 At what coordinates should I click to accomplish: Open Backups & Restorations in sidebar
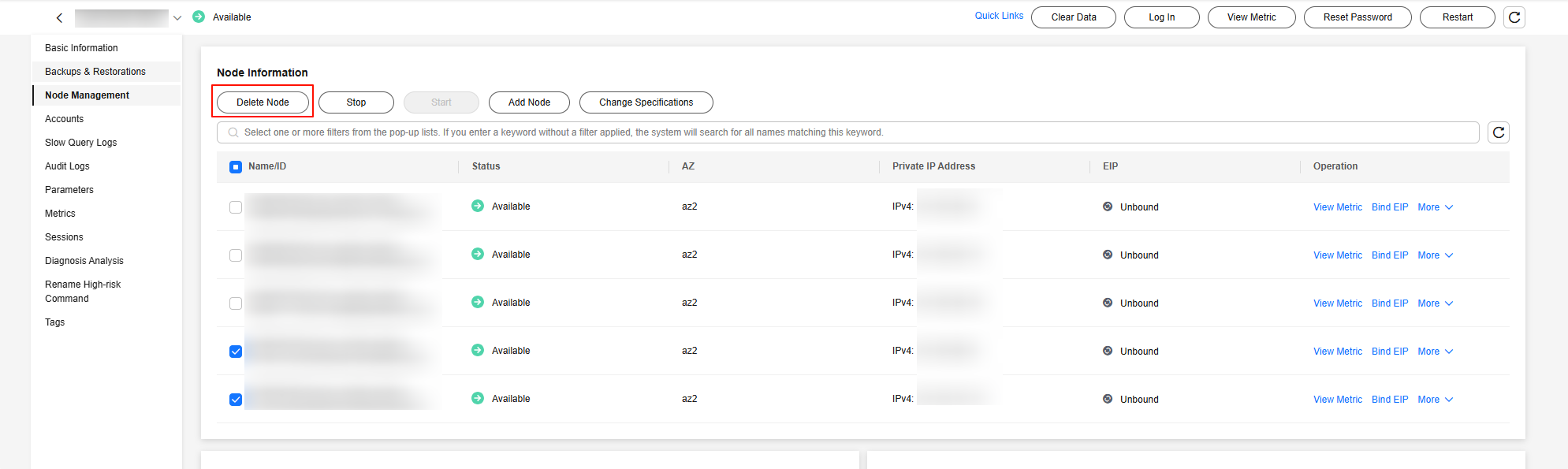pyautogui.click(x=95, y=72)
